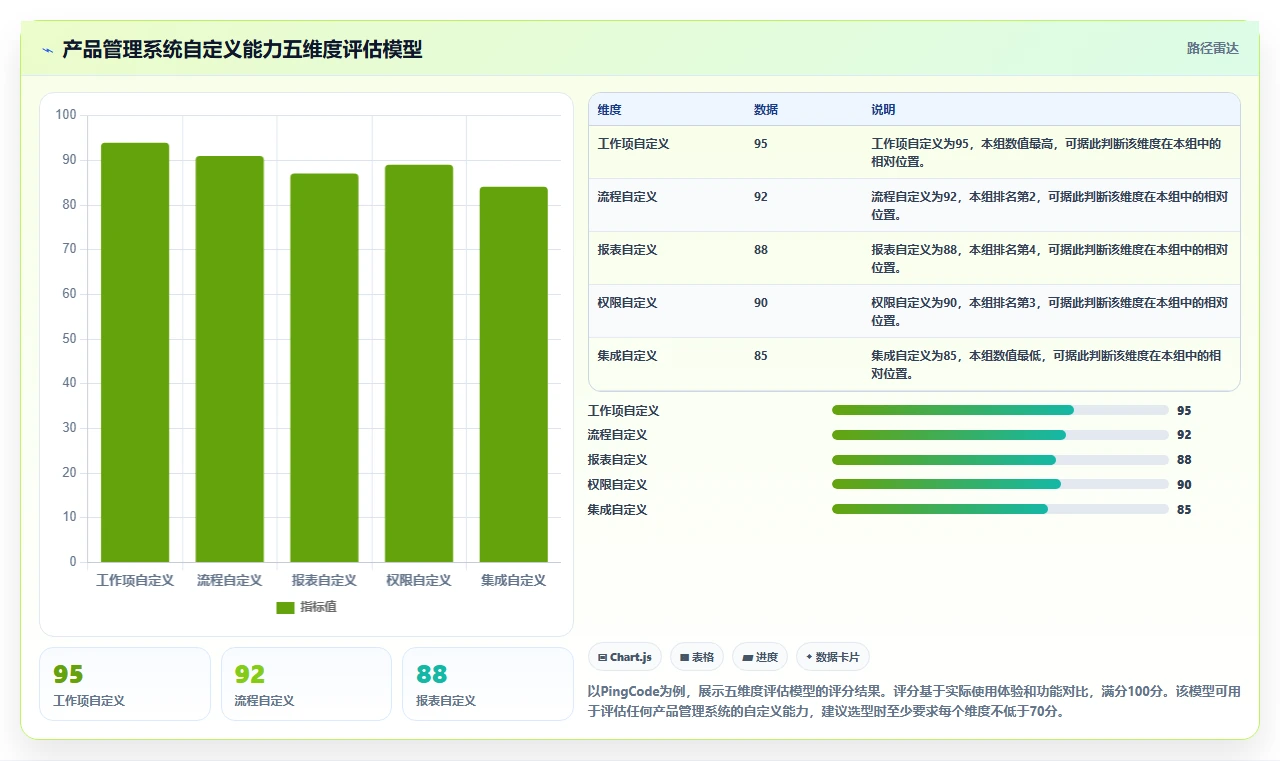Open the 92 流程自定义 data card
This screenshot has width=1280, height=761.
306,684
